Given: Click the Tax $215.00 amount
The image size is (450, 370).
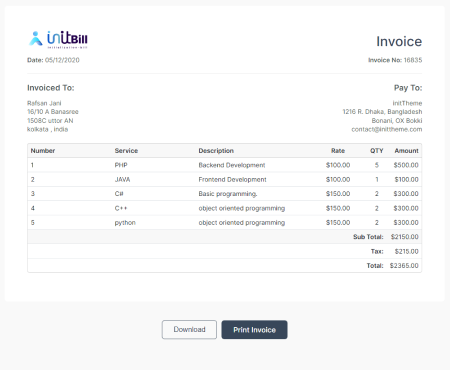Looking at the screenshot, I should 406,251.
